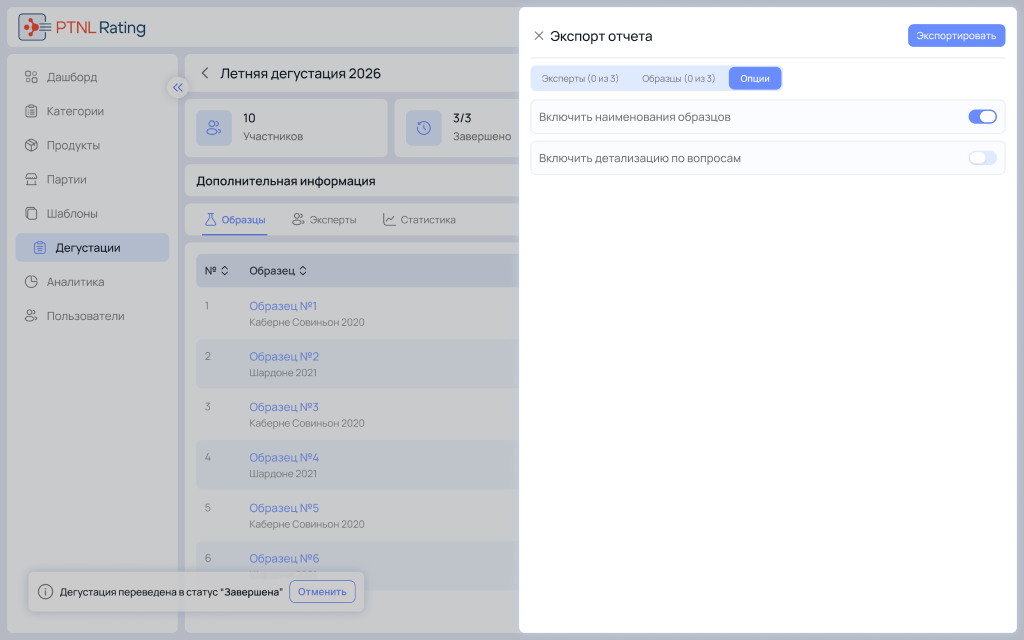Click the Шаблоны copy icon
This screenshot has height=640, width=1024.
click(x=31, y=214)
